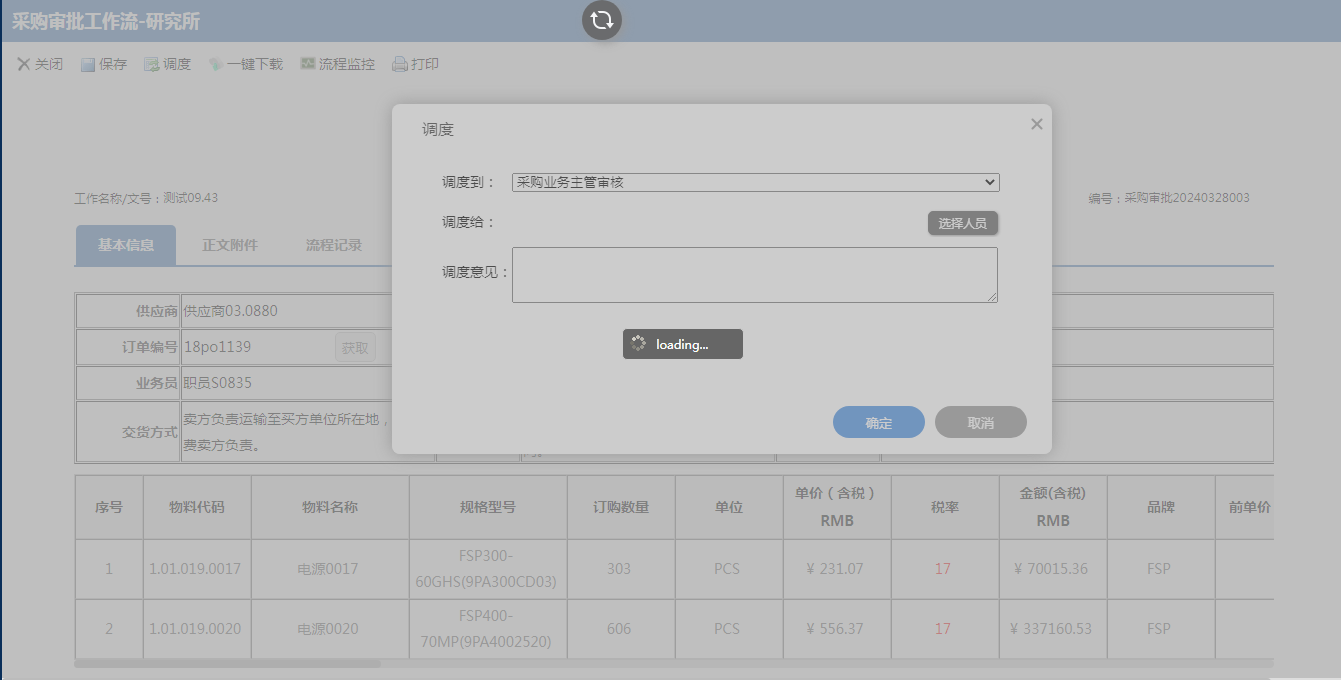Click the order quantity 303
1341x680 pixels.
619,569
